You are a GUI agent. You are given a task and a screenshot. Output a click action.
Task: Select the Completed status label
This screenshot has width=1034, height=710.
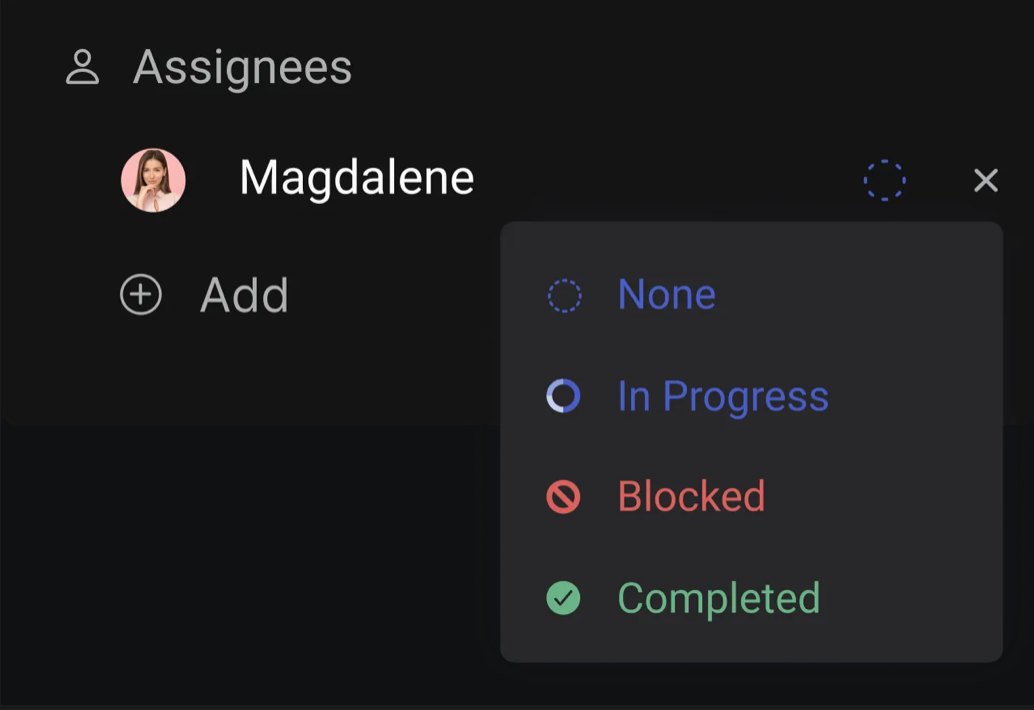[719, 599]
